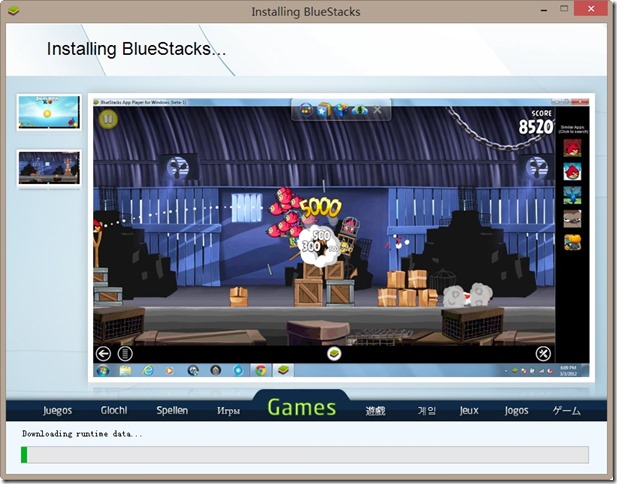Image resolution: width=617 pixels, height=484 pixels.
Task: Click the BlueStacks logo in installer title bar
Action: 14,10
